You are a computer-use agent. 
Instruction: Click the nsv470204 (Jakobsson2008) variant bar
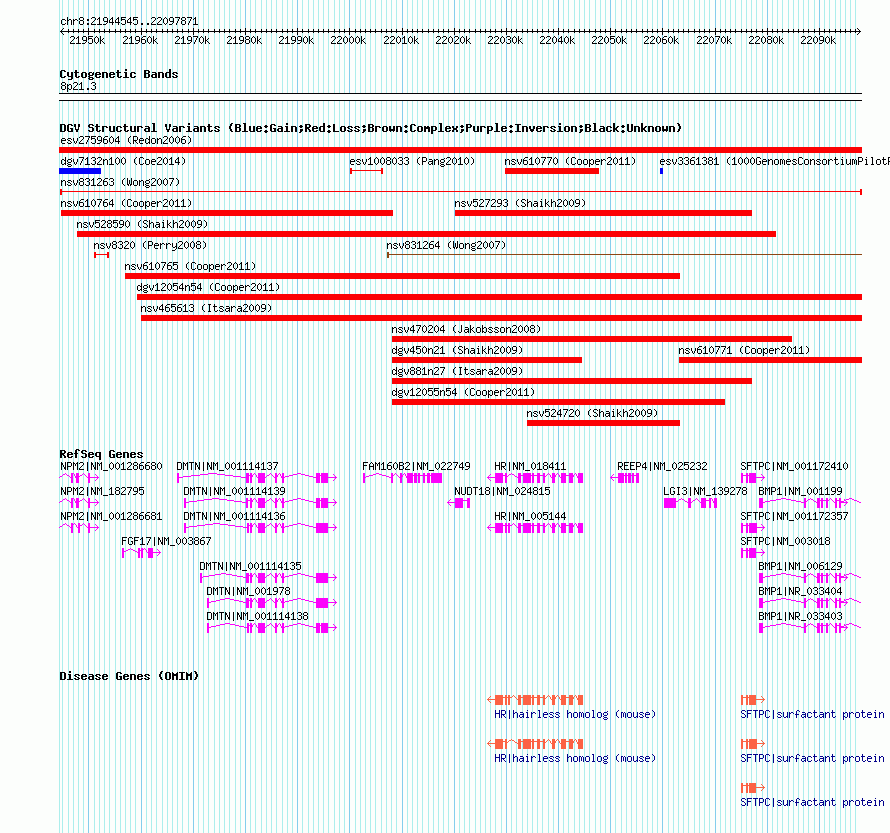(591, 339)
